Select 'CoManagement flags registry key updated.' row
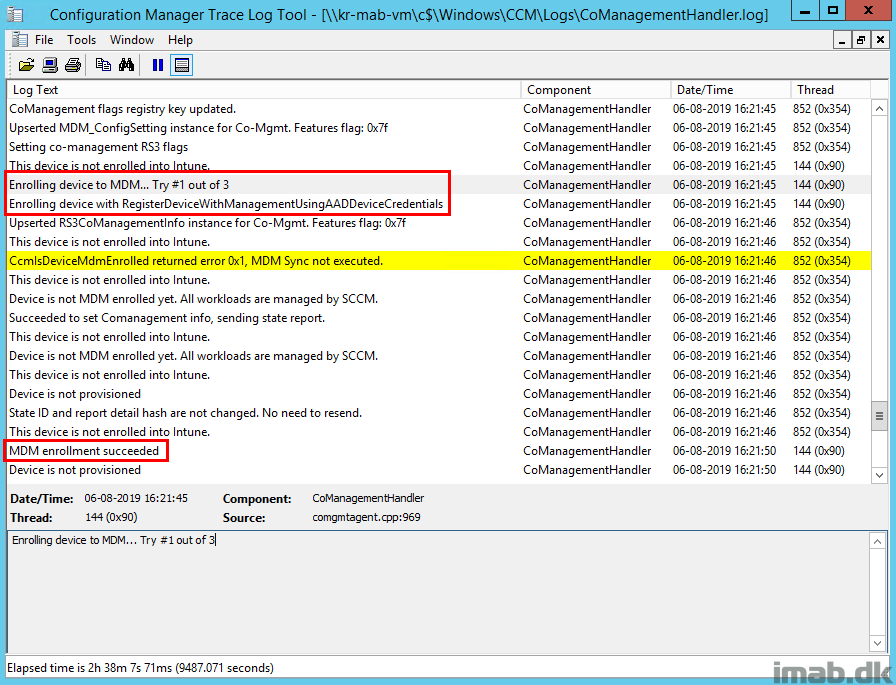The height and width of the screenshot is (685, 896). 439,109
